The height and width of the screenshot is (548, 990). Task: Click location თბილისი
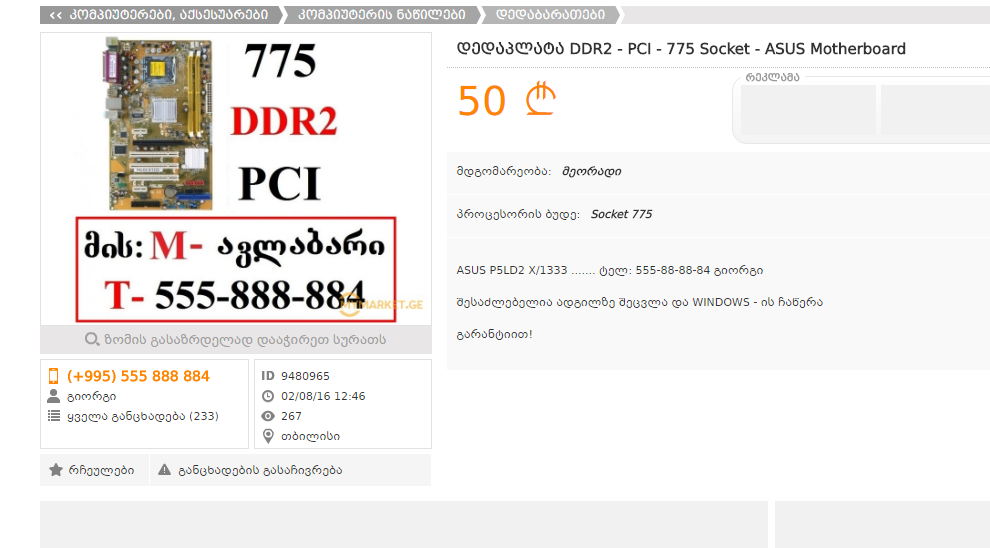point(311,436)
